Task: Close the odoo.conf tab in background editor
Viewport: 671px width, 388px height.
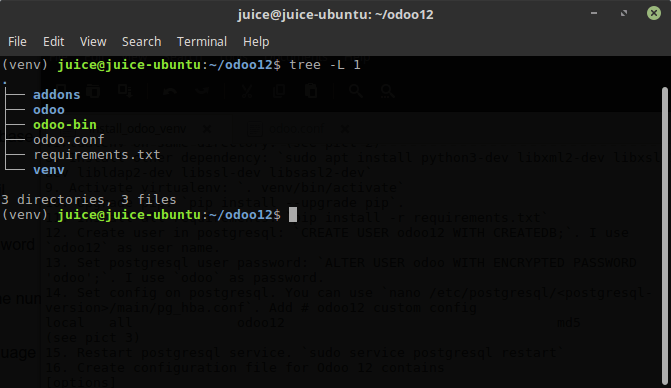Action: tap(344, 128)
